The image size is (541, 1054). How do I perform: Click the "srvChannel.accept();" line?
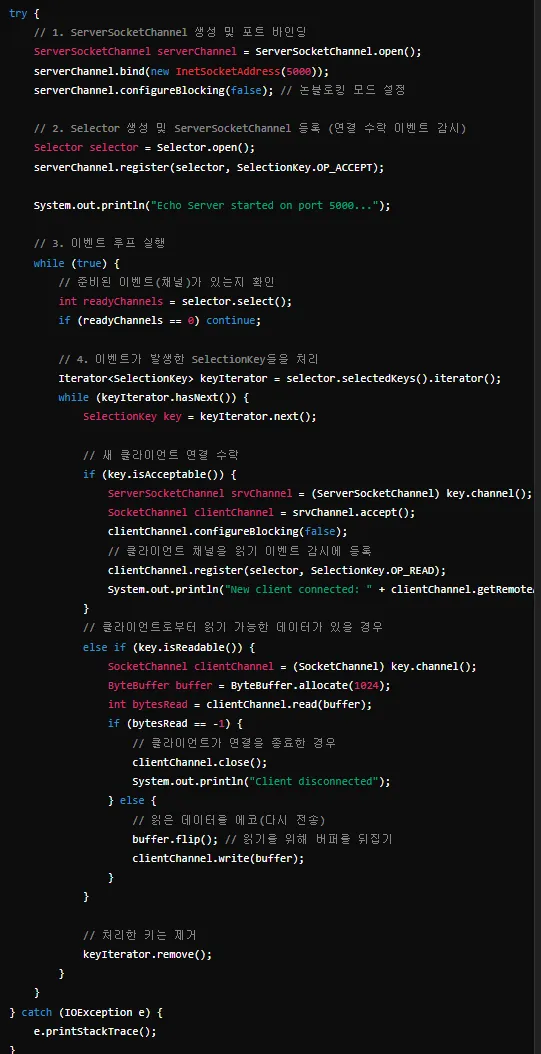pos(261,513)
